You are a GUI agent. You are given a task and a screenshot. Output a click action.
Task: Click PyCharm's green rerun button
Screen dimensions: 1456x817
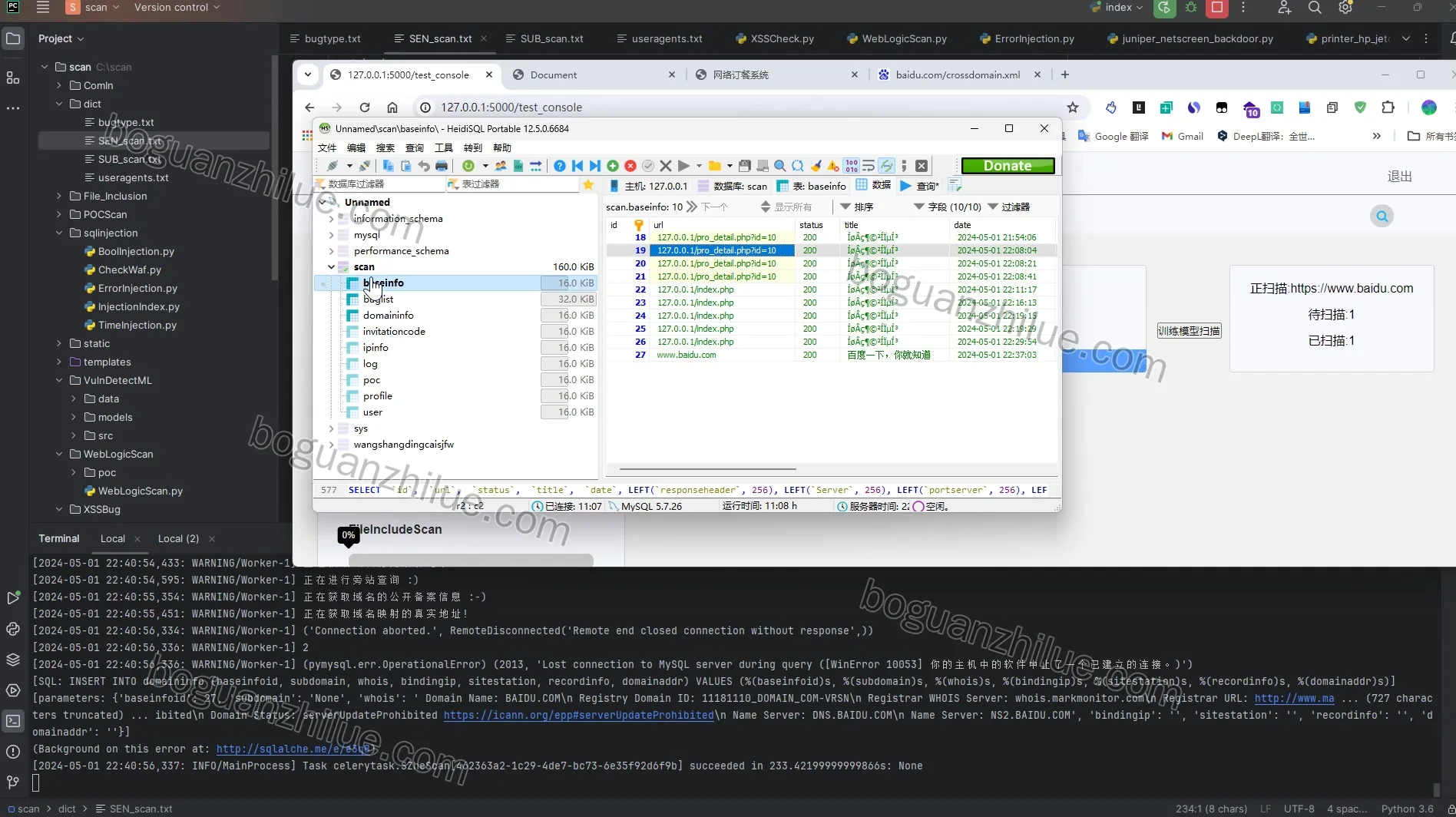click(1165, 8)
